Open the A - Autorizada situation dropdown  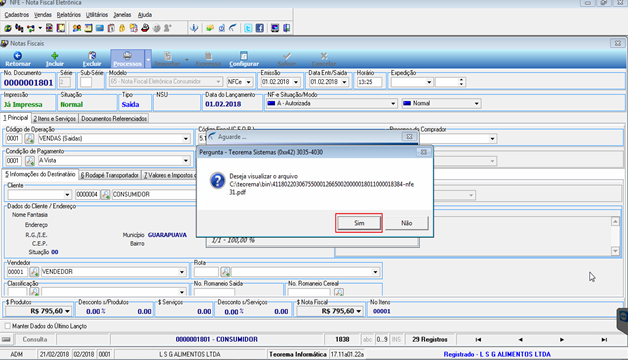click(393, 103)
